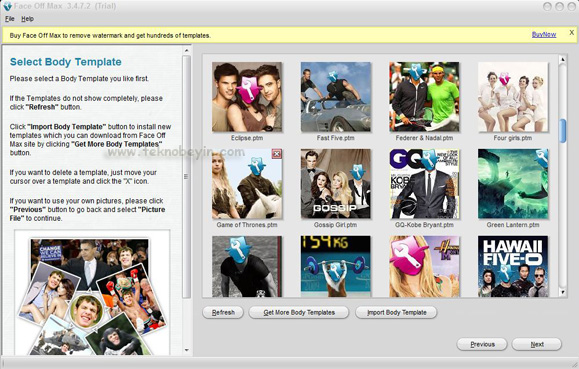Go to the Next step
The height and width of the screenshot is (369, 579).
click(537, 344)
